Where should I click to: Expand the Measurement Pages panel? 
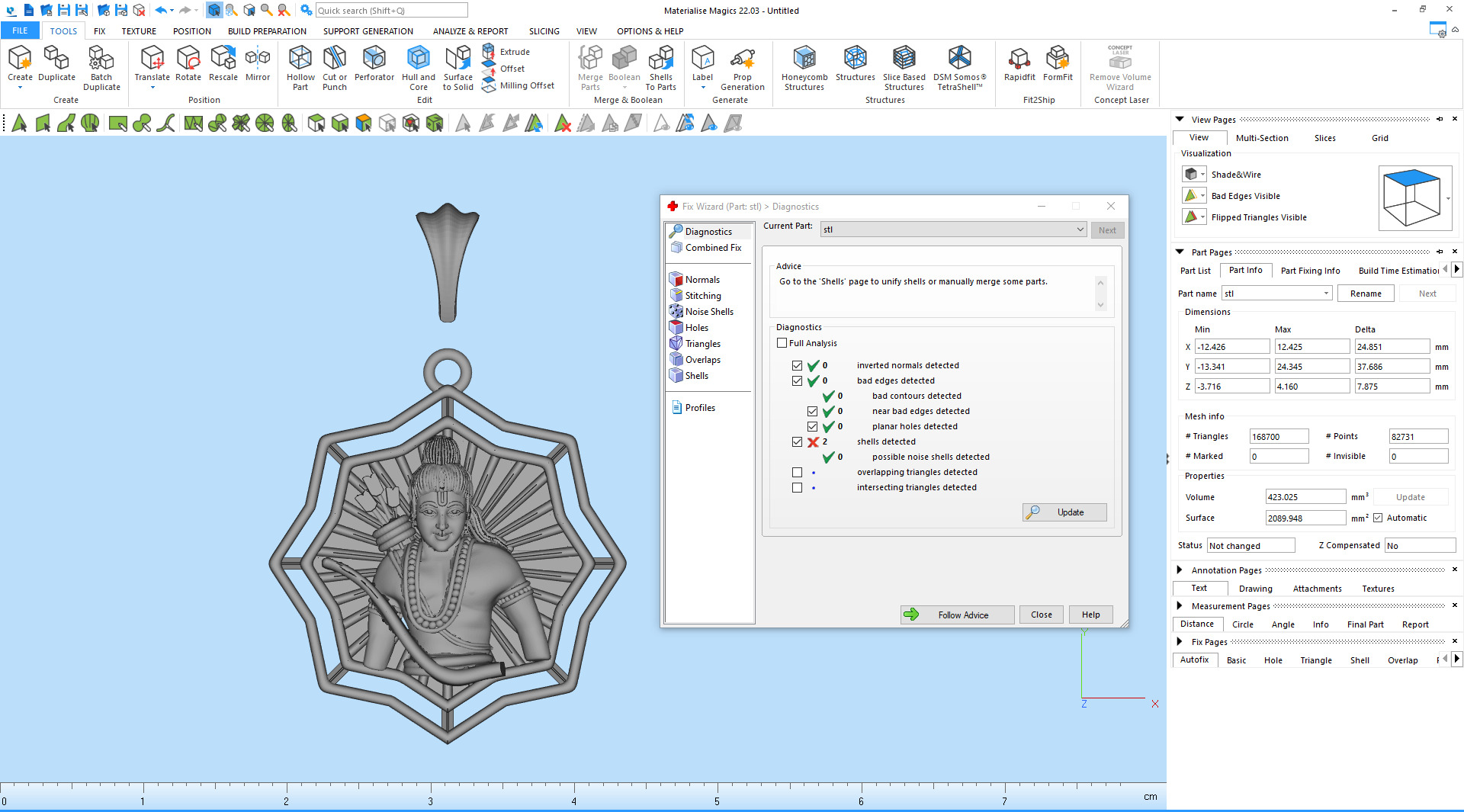coord(1180,606)
